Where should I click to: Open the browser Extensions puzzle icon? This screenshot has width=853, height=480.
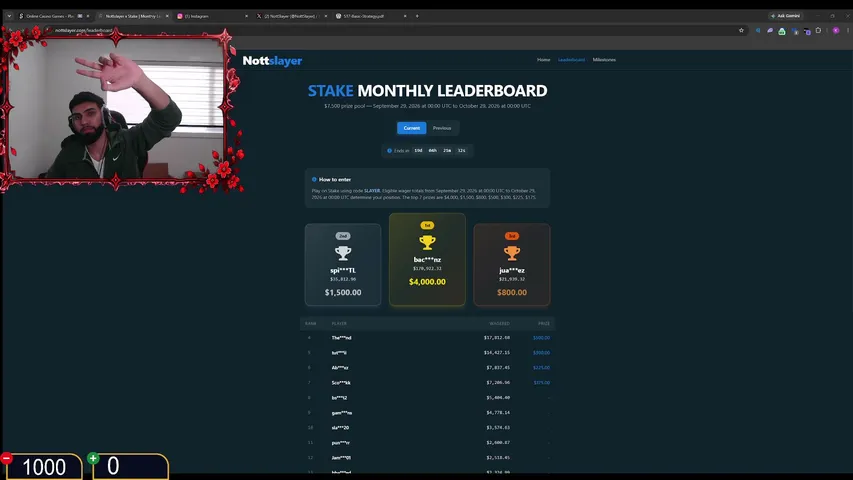(x=818, y=30)
